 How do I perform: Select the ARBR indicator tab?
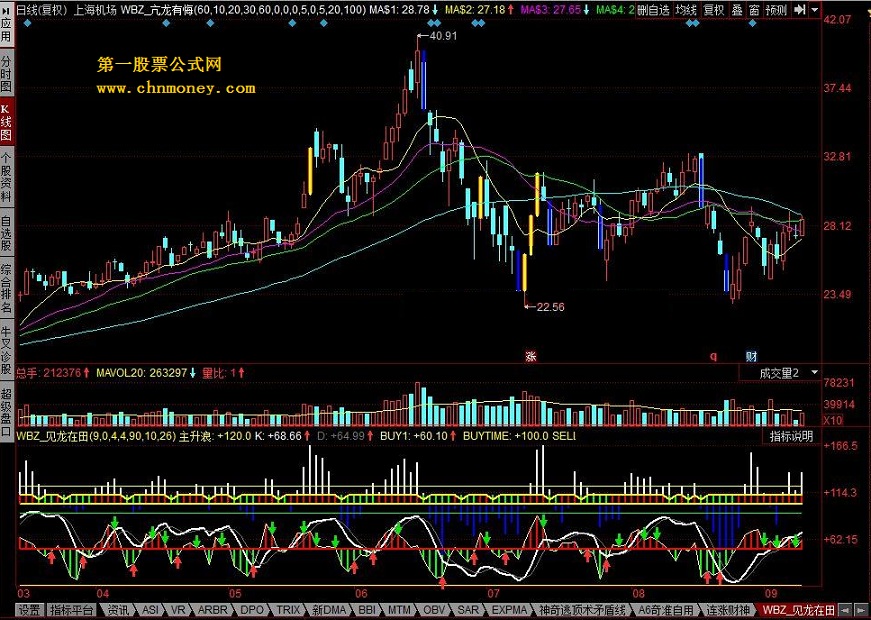coord(212,610)
